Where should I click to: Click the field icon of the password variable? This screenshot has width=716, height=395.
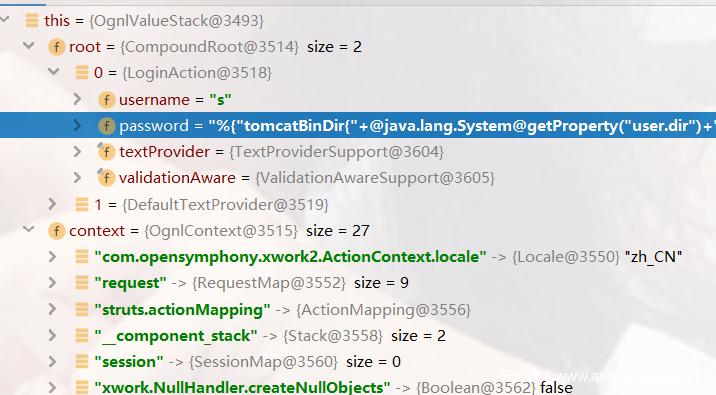(106, 126)
